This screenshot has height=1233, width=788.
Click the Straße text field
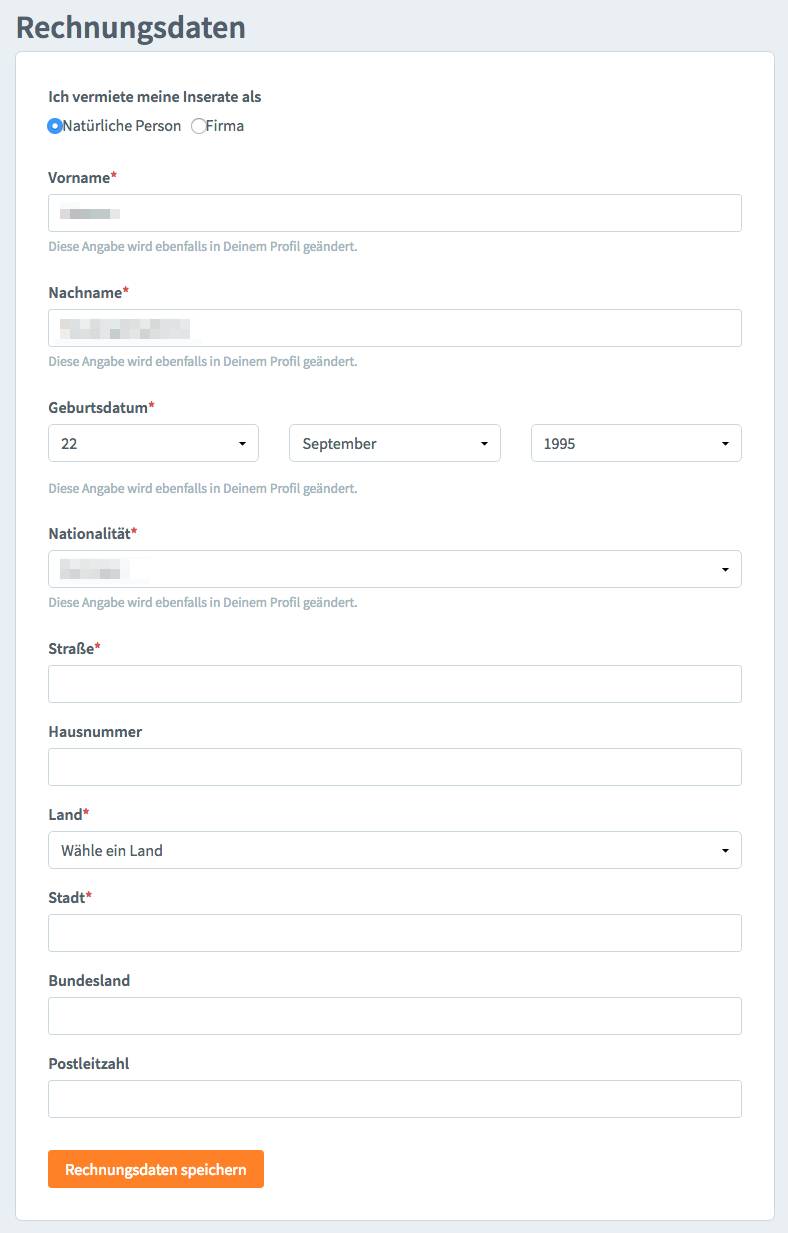395,684
